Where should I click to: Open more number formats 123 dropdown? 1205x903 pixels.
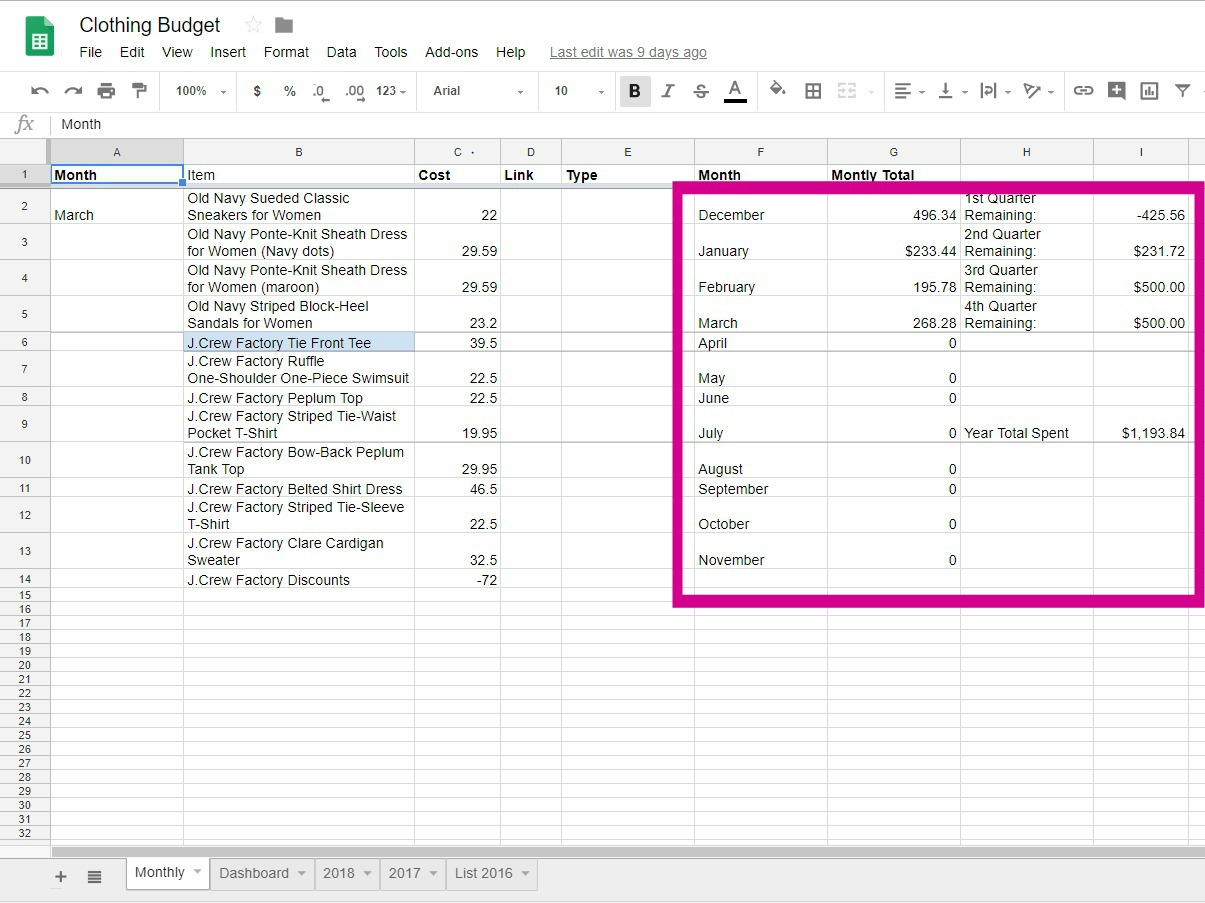click(391, 91)
